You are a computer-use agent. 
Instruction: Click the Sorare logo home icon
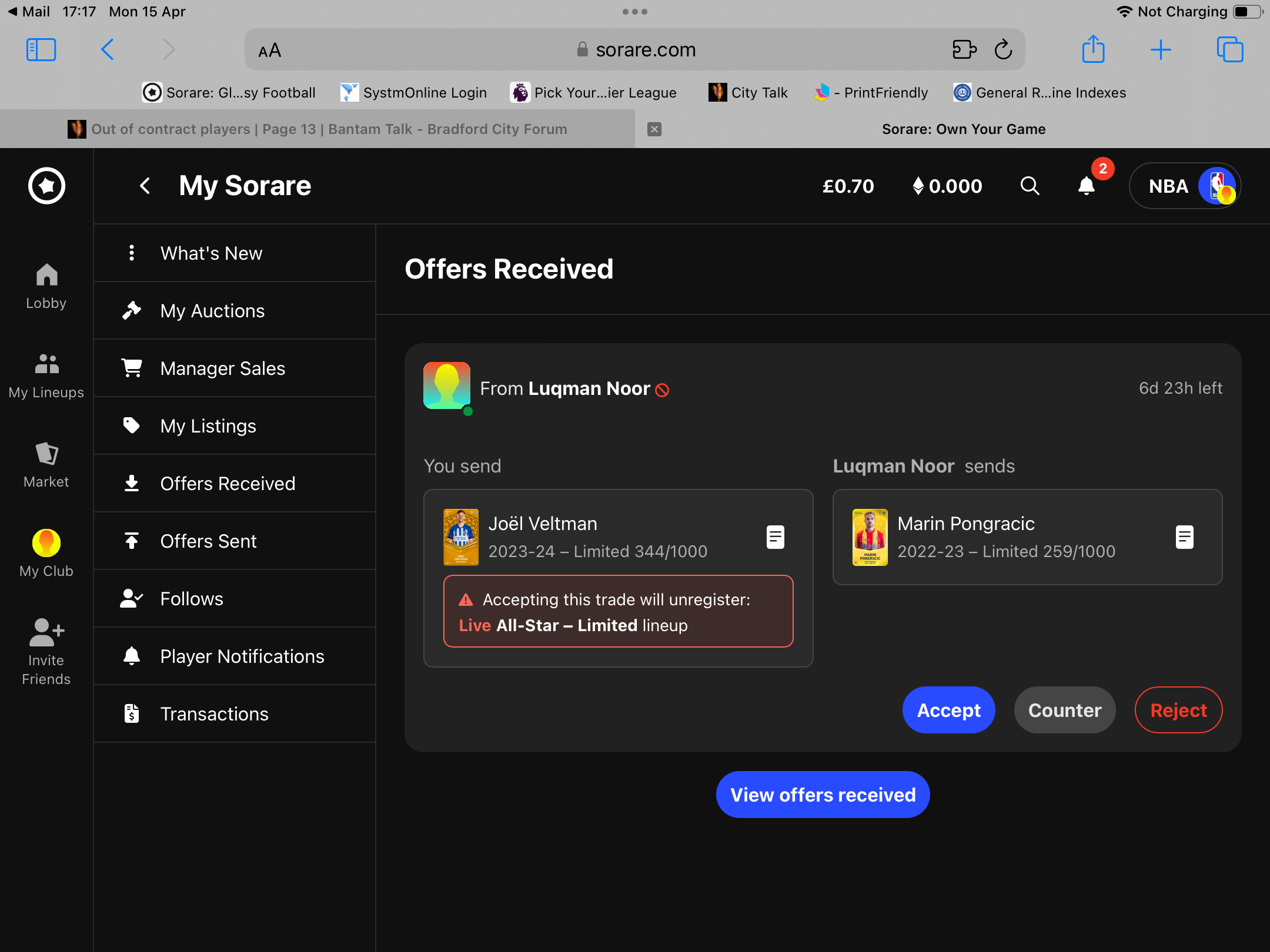click(46, 186)
